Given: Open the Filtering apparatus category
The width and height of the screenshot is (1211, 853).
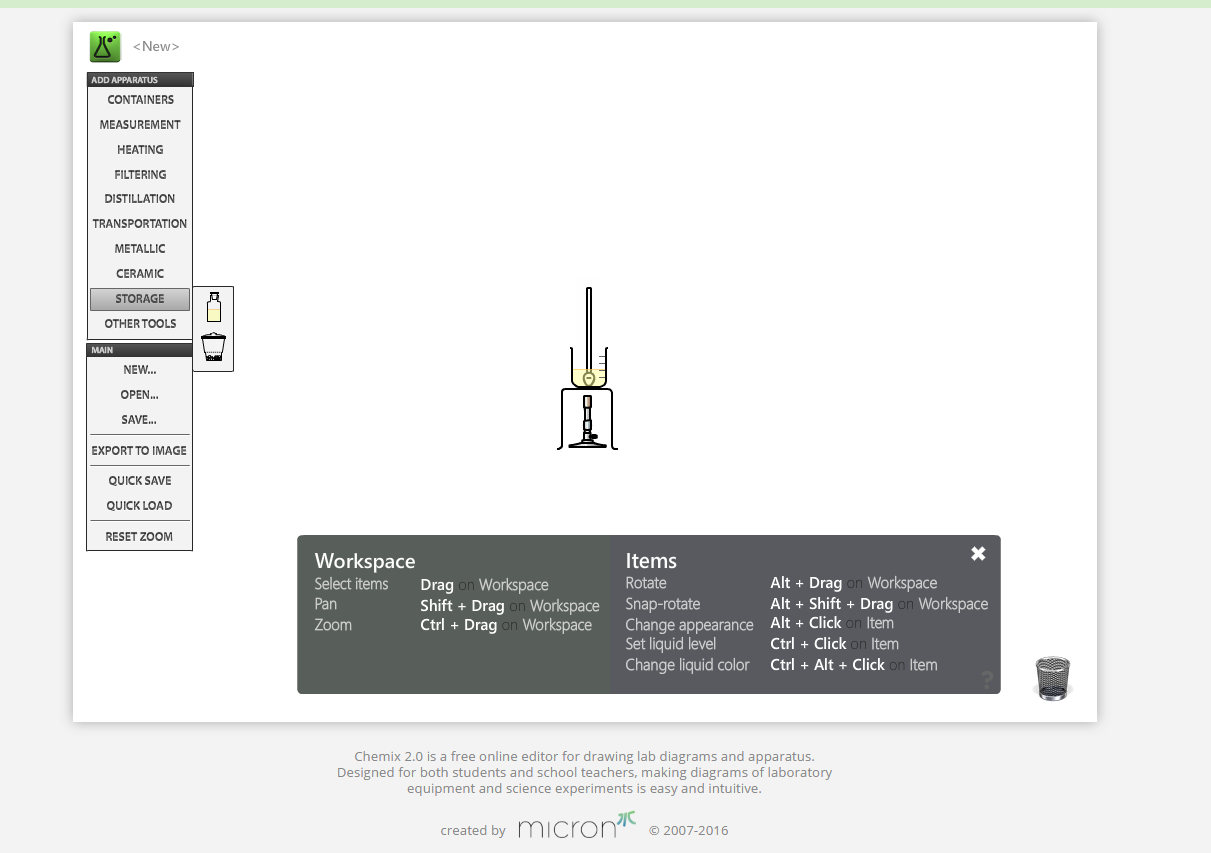Looking at the screenshot, I should pyautogui.click(x=140, y=174).
